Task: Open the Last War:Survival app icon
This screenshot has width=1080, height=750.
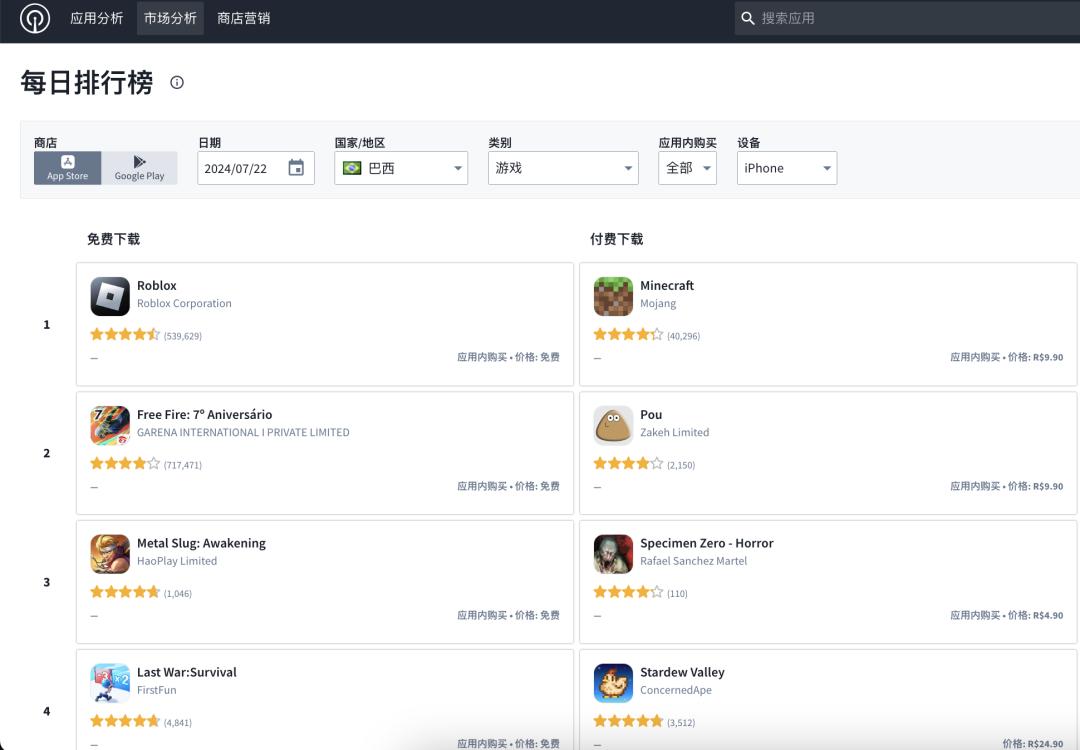Action: click(x=110, y=683)
